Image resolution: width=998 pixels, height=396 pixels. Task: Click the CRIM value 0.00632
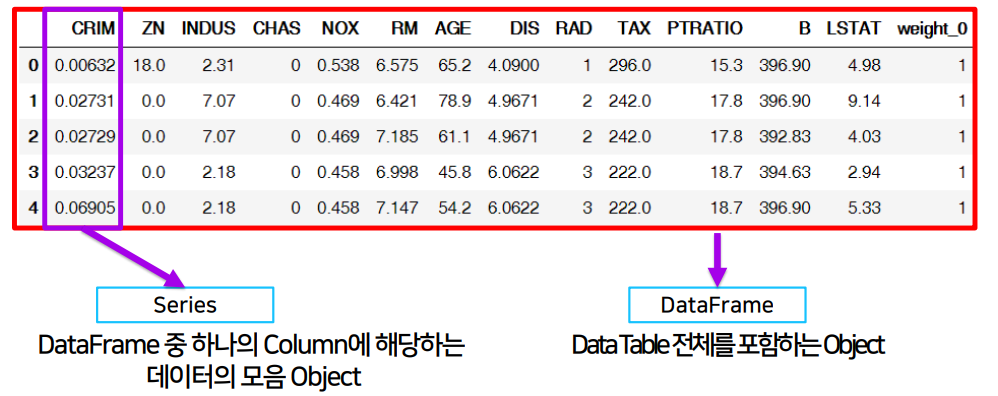[x=85, y=65]
